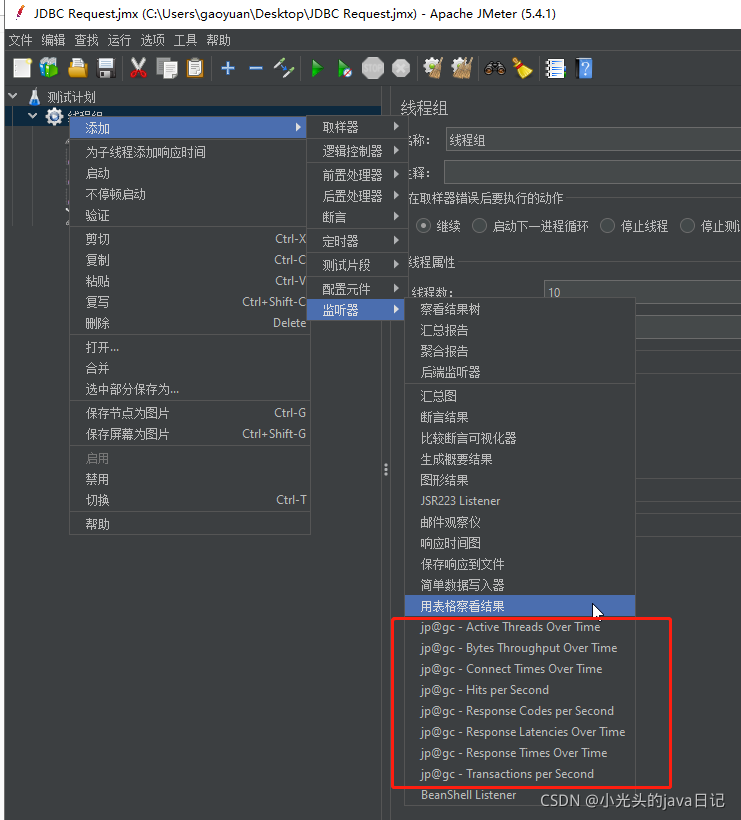Click the Expand all plus icon
The width and height of the screenshot is (741, 820).
tap(227, 69)
